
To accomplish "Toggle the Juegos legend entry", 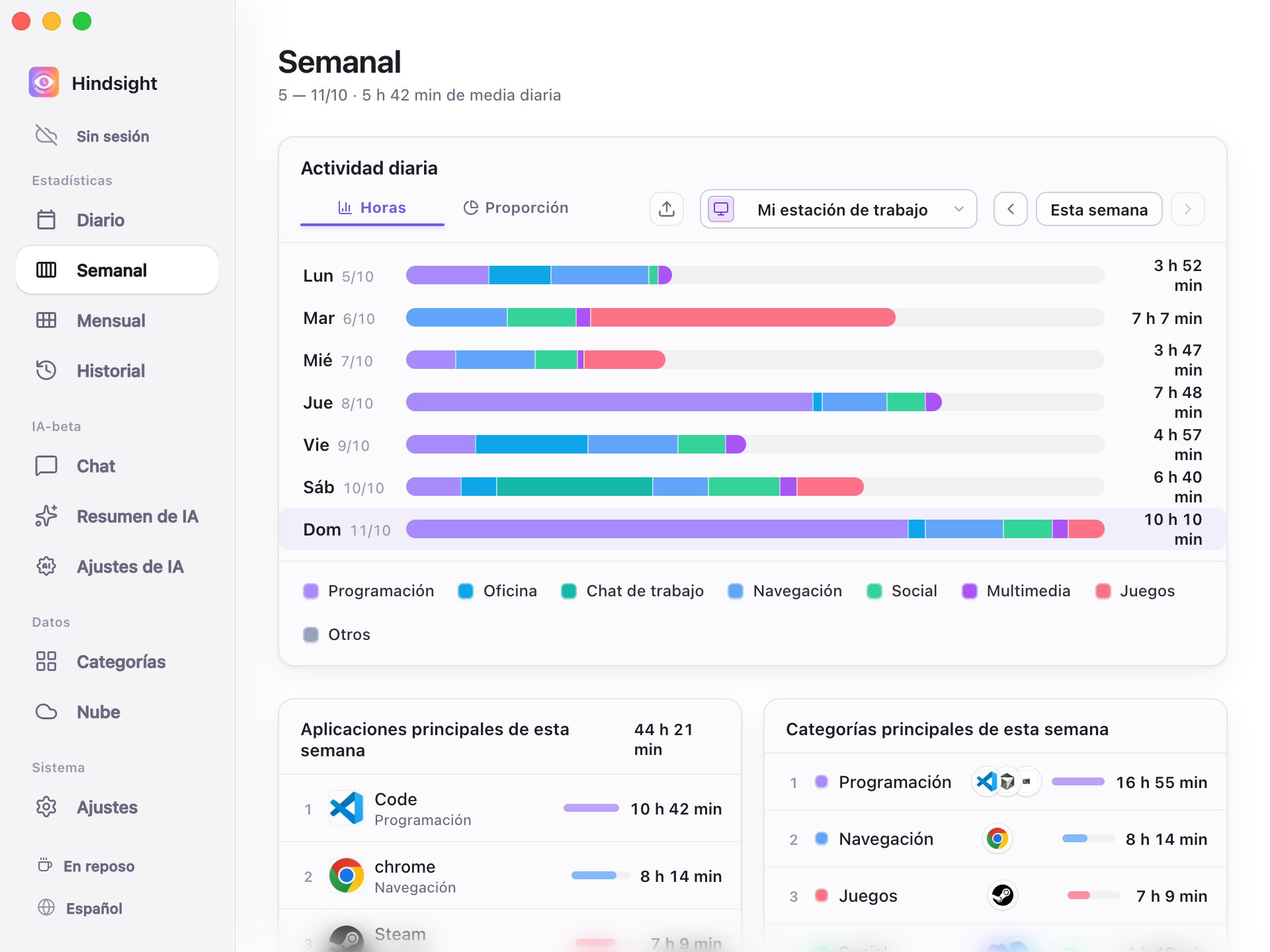I will click(1135, 590).
